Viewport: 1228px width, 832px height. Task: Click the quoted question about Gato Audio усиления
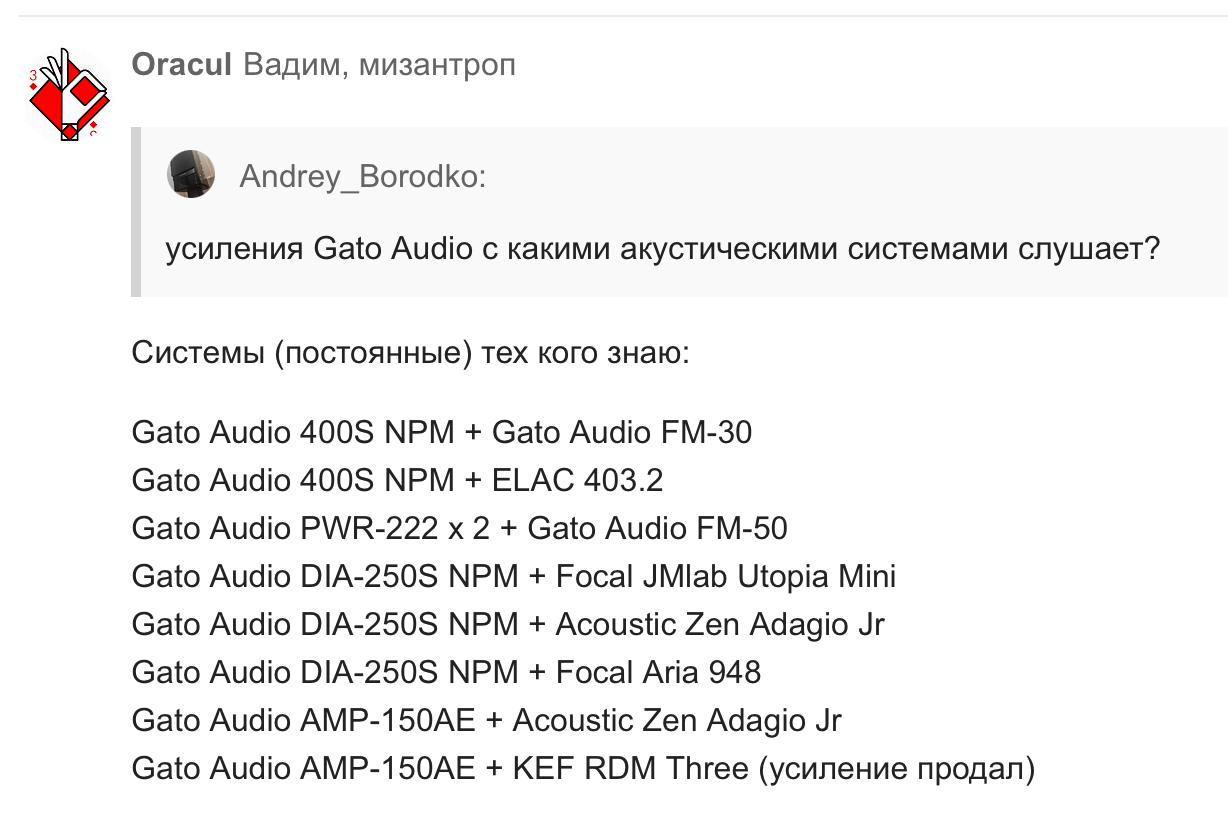click(662, 248)
